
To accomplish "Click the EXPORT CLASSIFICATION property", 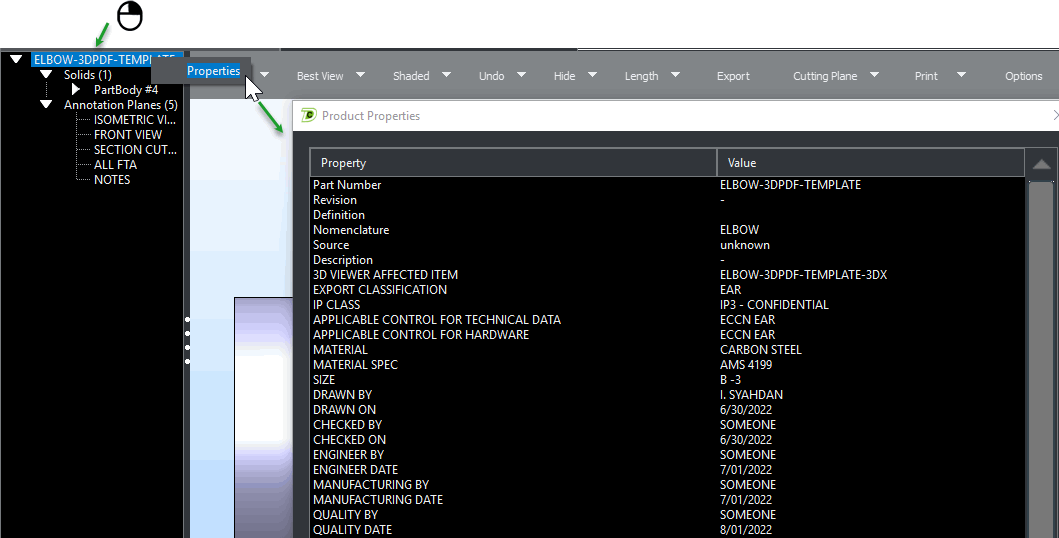I will (x=380, y=289).
